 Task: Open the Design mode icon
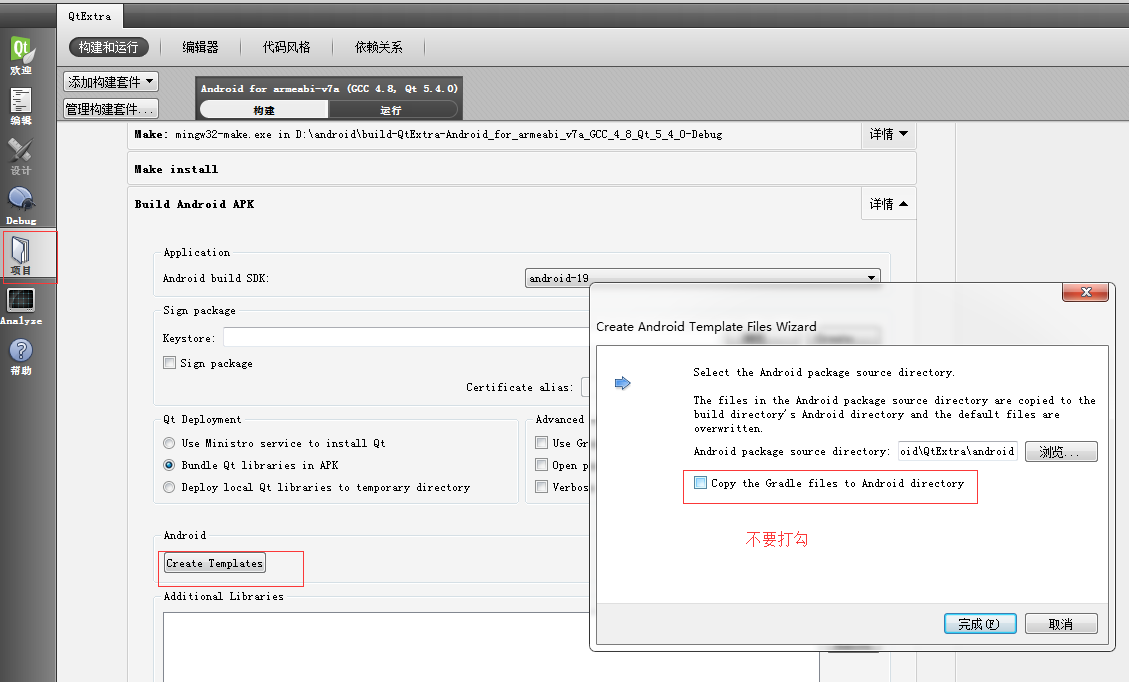[21, 156]
